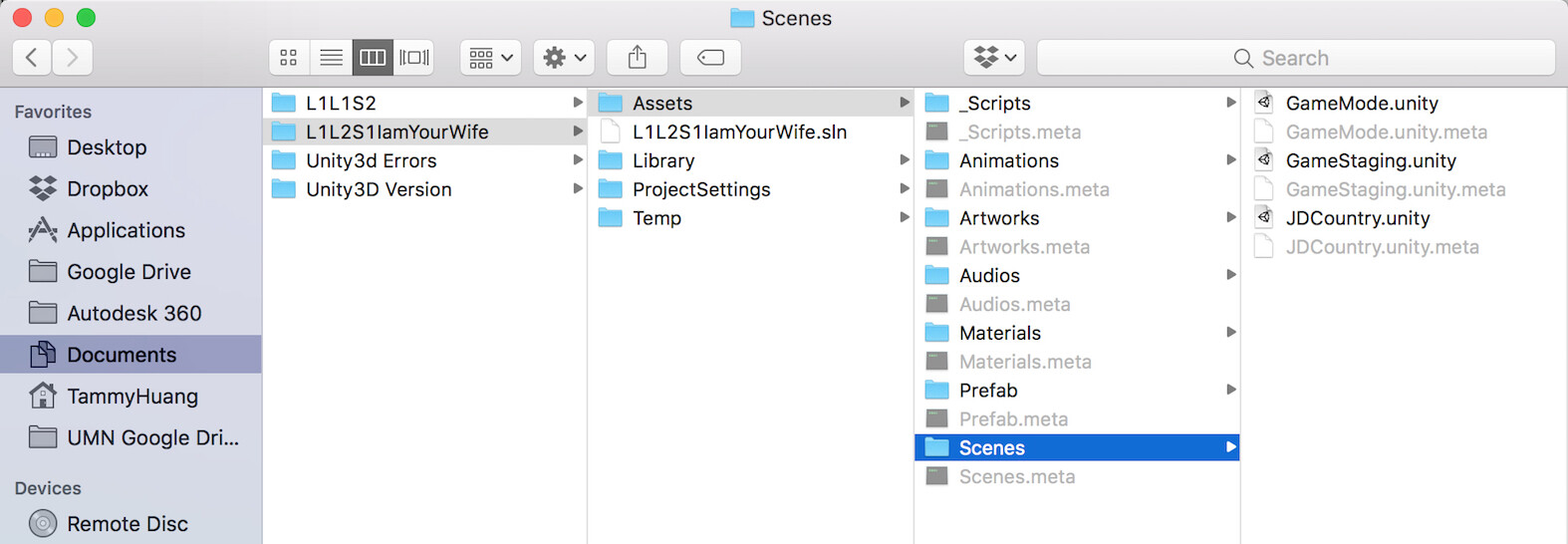Open the gear Action menu
This screenshot has width=1568, height=544.
564,58
